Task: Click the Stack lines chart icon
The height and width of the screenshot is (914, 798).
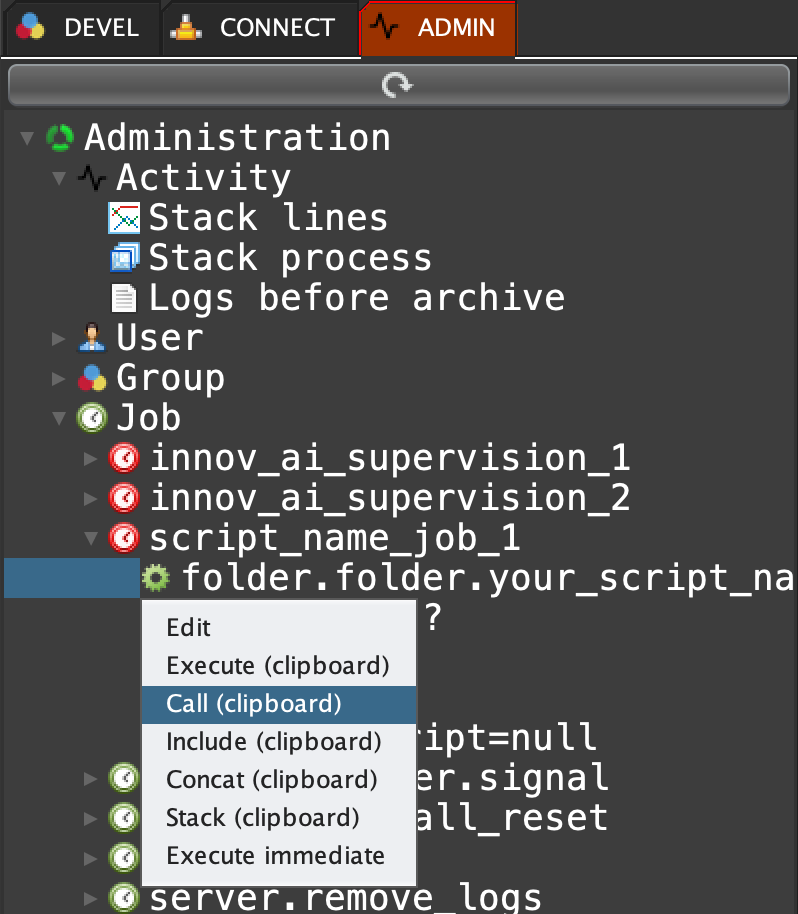Action: (x=124, y=217)
